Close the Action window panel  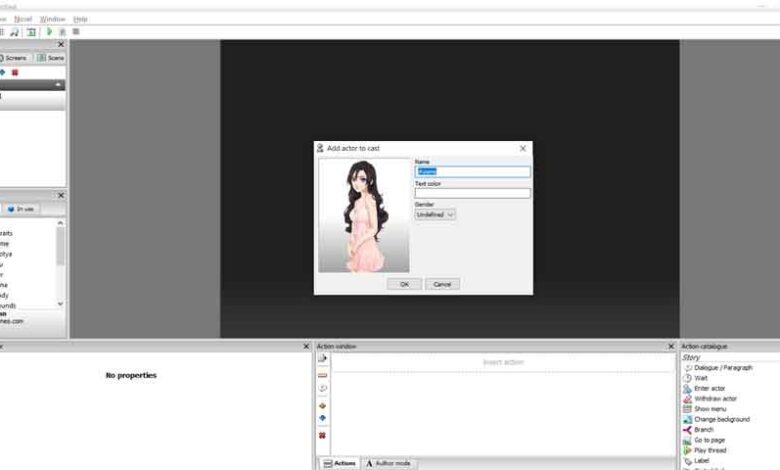point(671,346)
